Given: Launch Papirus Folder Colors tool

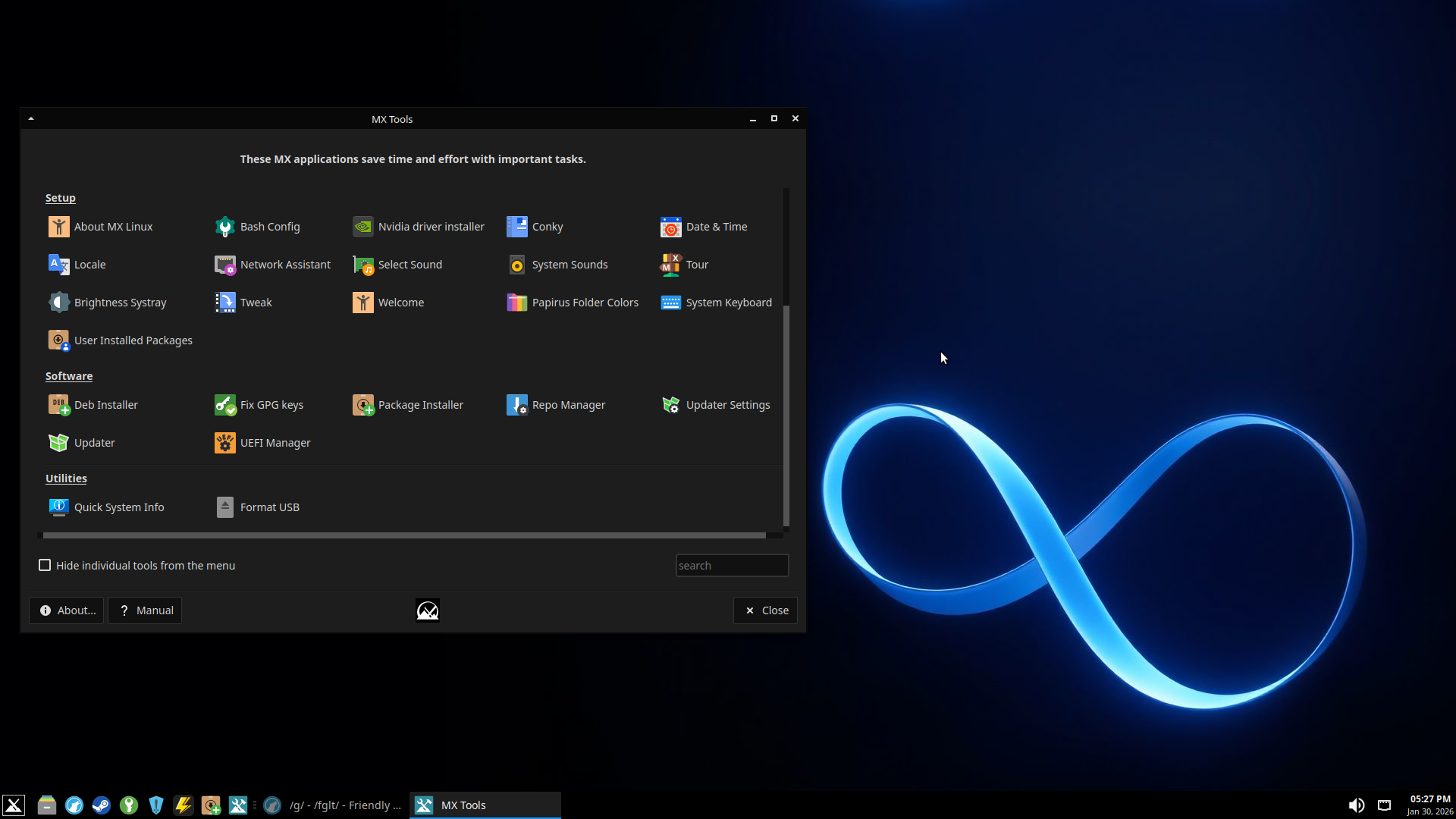Looking at the screenshot, I should (516, 303).
